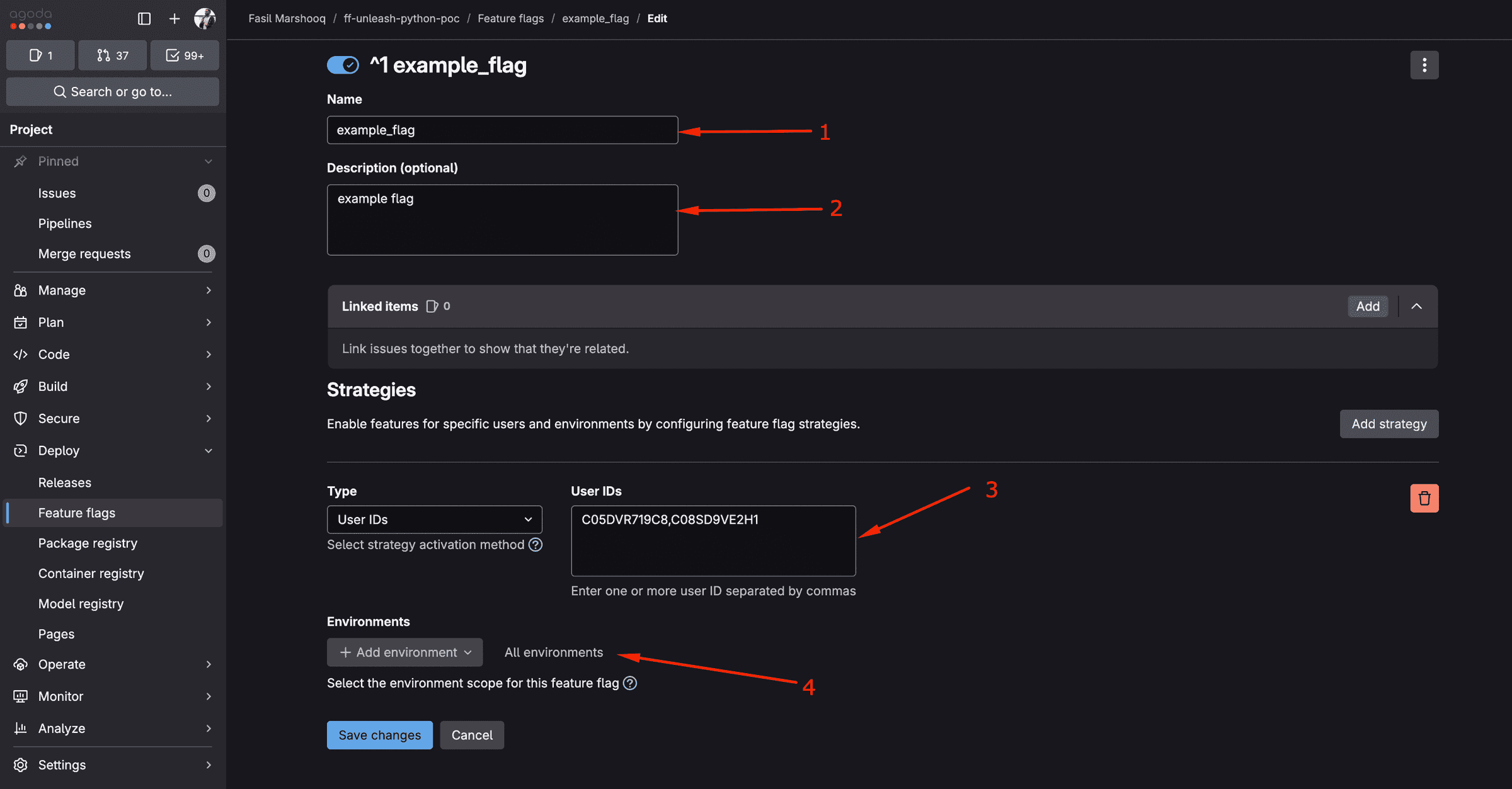
Task: Open the Add environment dropdown
Action: click(405, 652)
